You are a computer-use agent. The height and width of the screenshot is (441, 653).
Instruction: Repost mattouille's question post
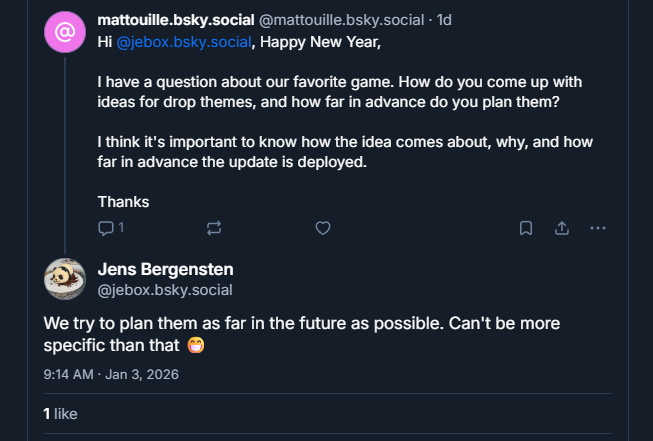coord(214,228)
